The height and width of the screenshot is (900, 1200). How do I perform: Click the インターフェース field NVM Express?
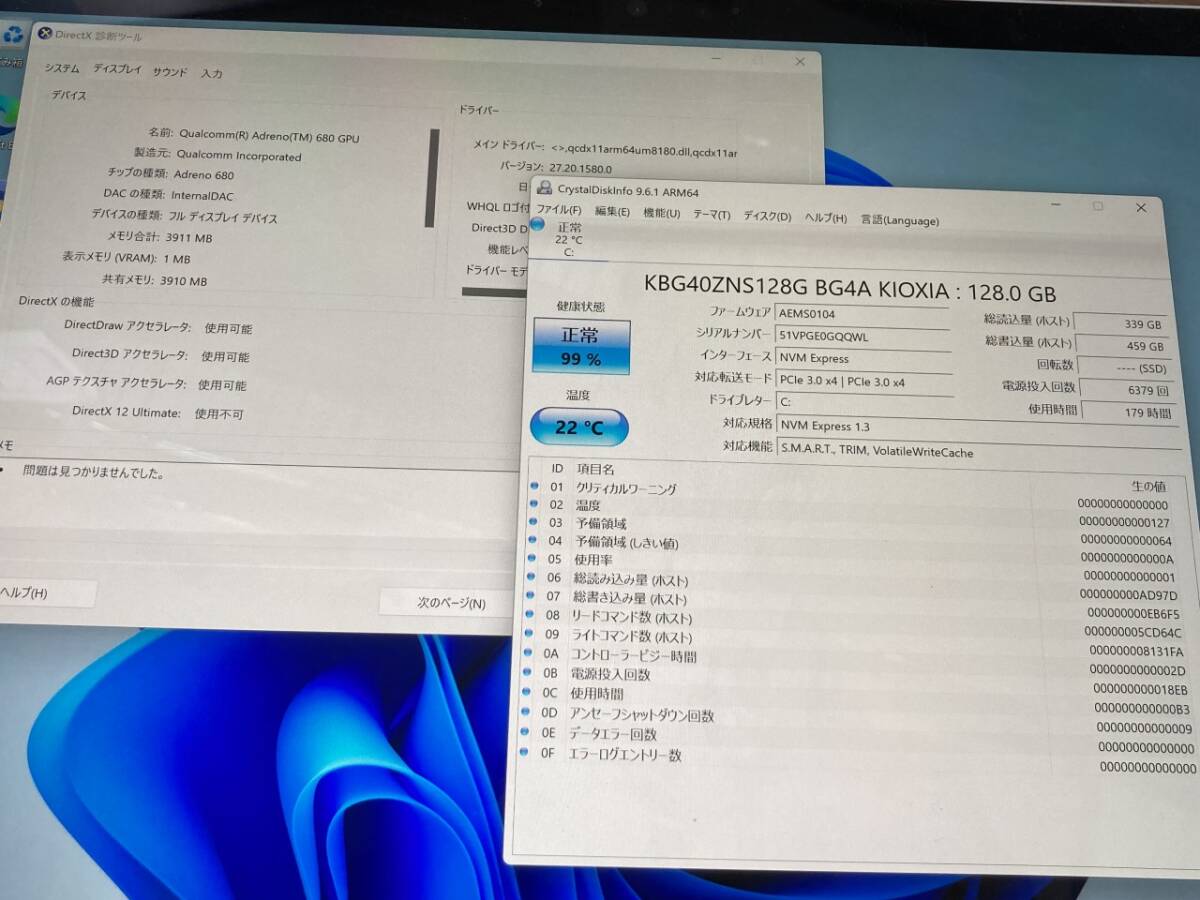(x=863, y=358)
